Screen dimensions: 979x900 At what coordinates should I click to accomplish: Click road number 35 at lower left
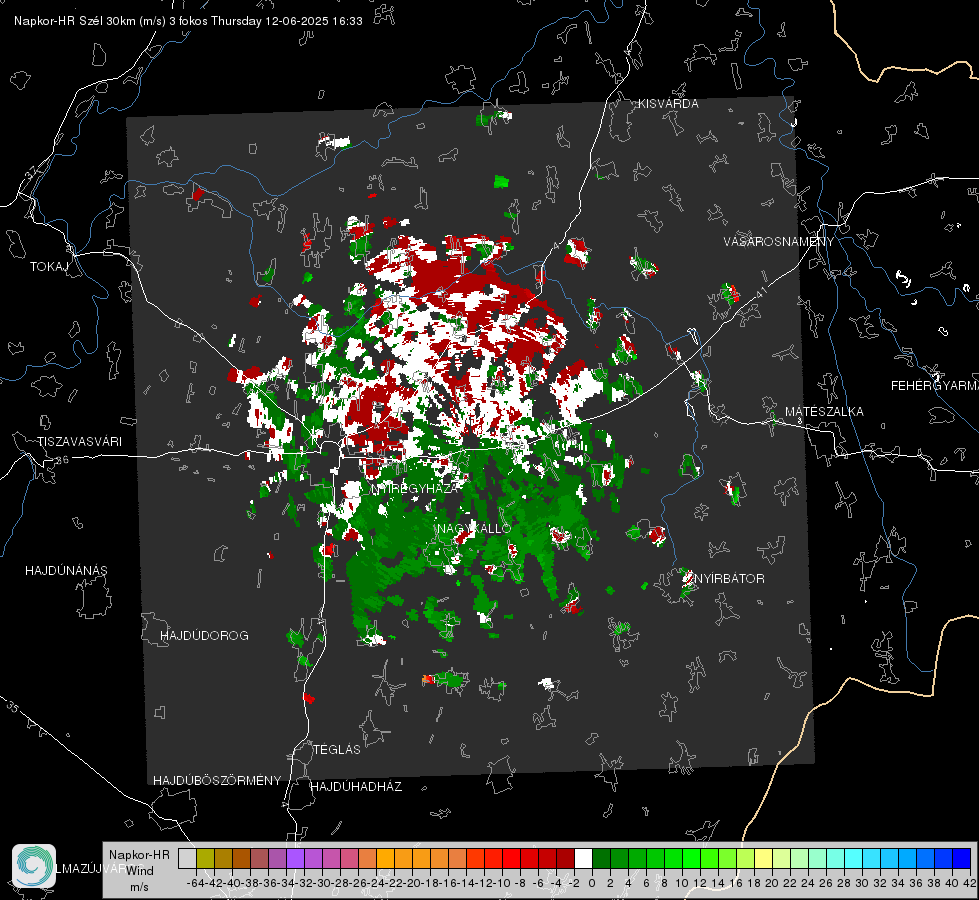pyautogui.click(x=12, y=708)
